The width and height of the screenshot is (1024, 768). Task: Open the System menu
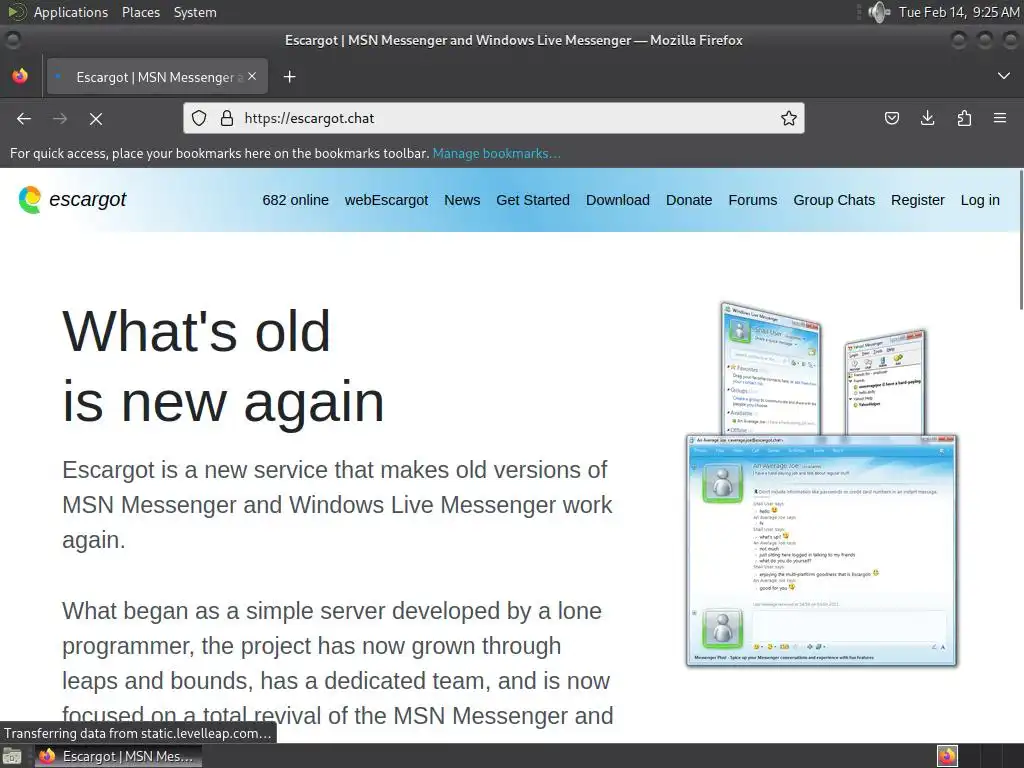[x=195, y=12]
